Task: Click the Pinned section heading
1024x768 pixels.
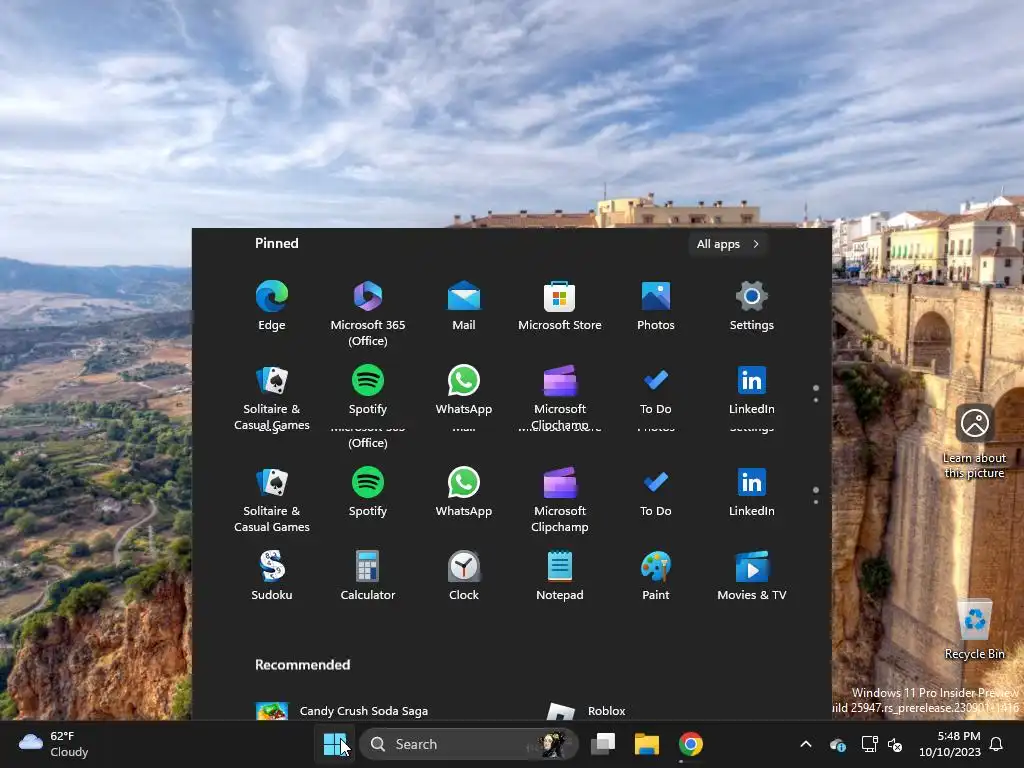Action: (277, 243)
